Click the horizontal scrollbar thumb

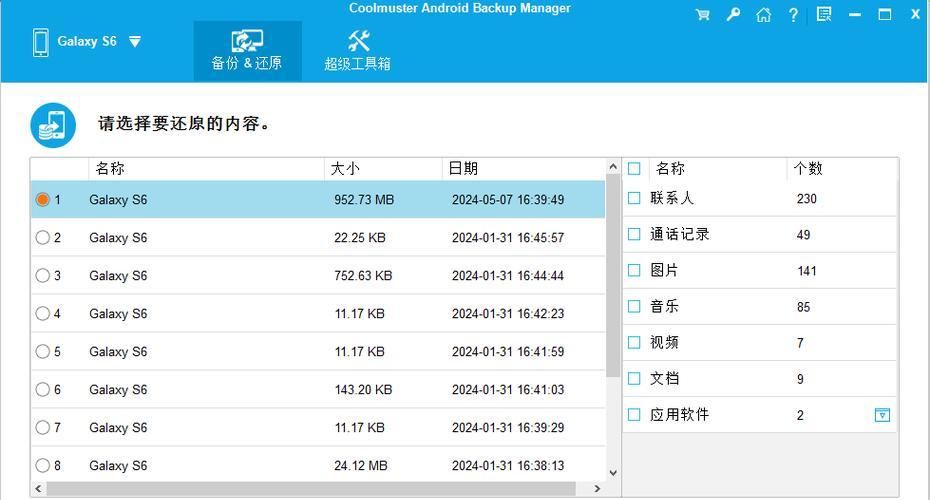pyautogui.click(x=311, y=489)
